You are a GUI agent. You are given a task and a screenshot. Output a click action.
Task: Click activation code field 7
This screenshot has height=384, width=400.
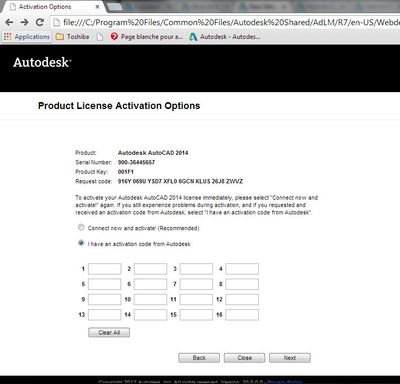(196, 284)
